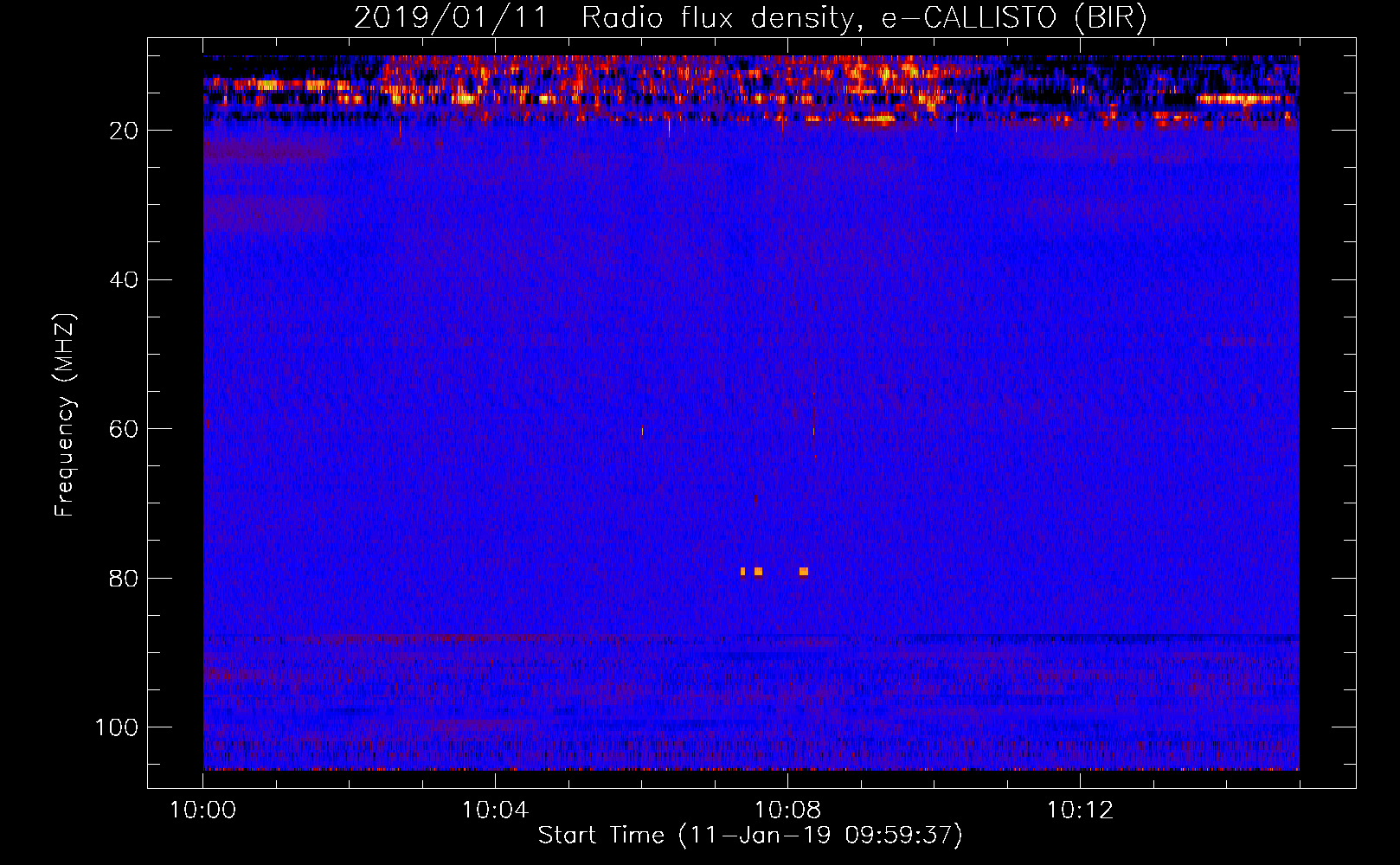1400x865 pixels.
Task: Click the 20 MHz frequency tick label
Action: pyautogui.click(x=124, y=131)
